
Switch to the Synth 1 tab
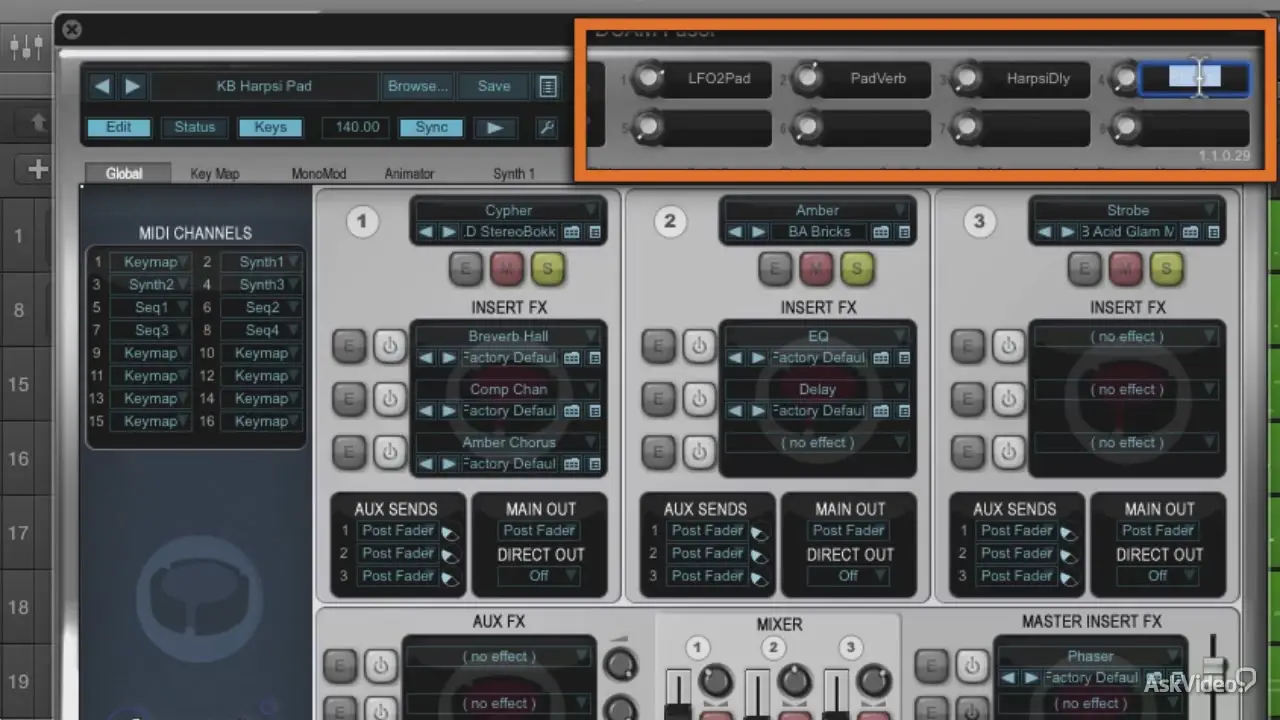[514, 173]
